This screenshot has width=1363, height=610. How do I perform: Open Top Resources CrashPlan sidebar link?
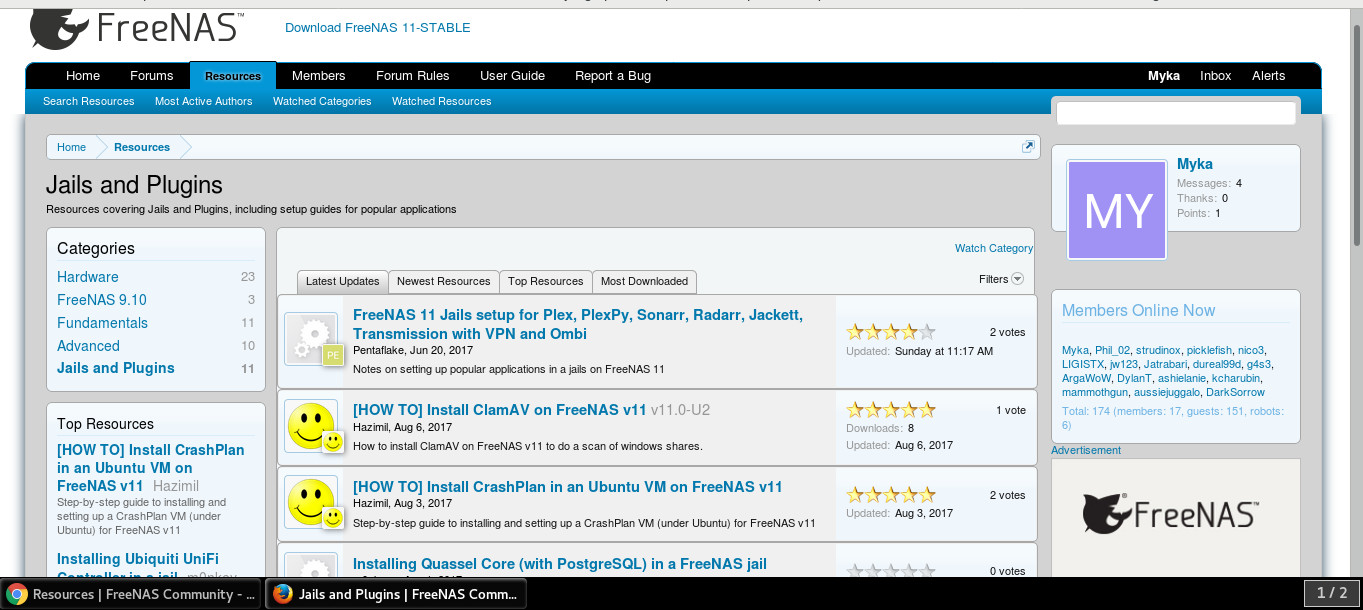point(150,468)
